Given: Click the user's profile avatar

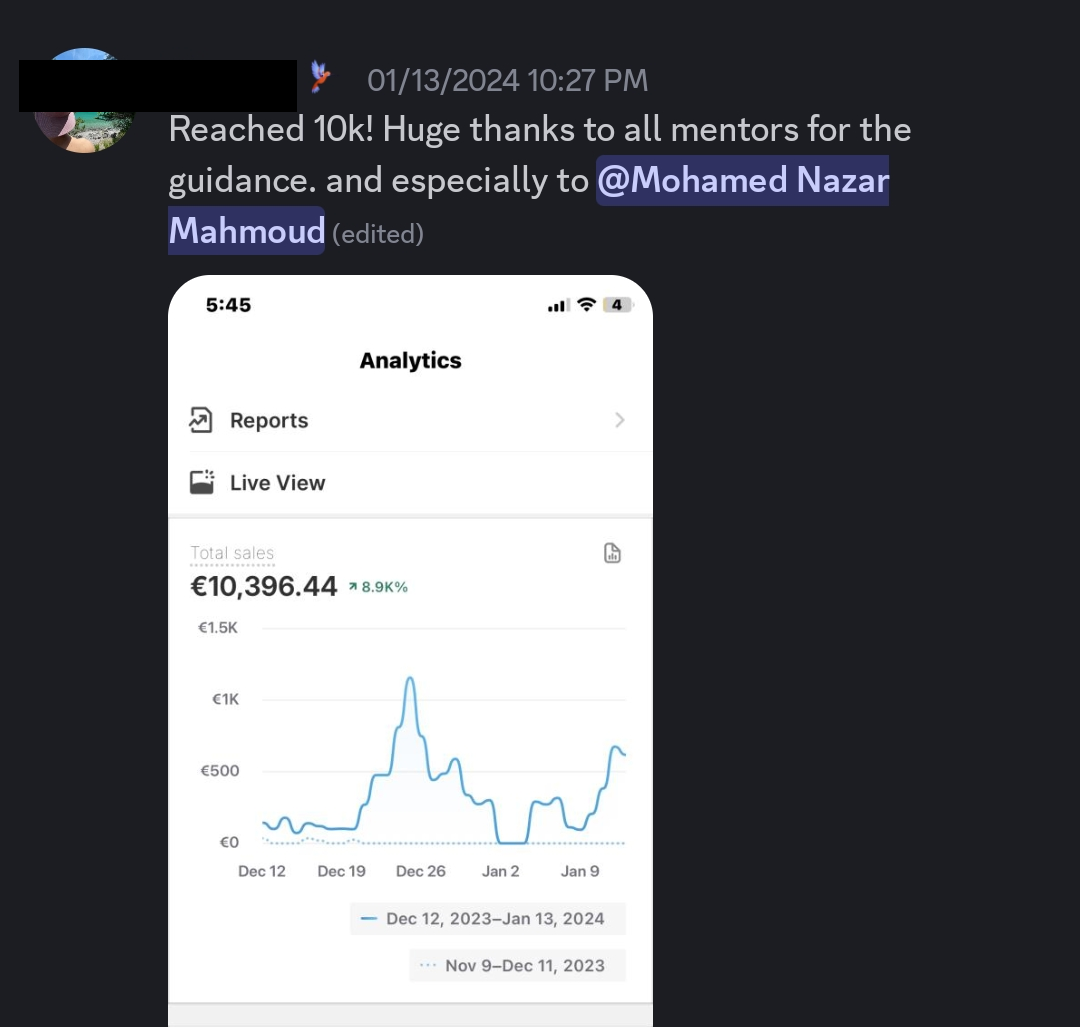Looking at the screenshot, I should (x=84, y=101).
